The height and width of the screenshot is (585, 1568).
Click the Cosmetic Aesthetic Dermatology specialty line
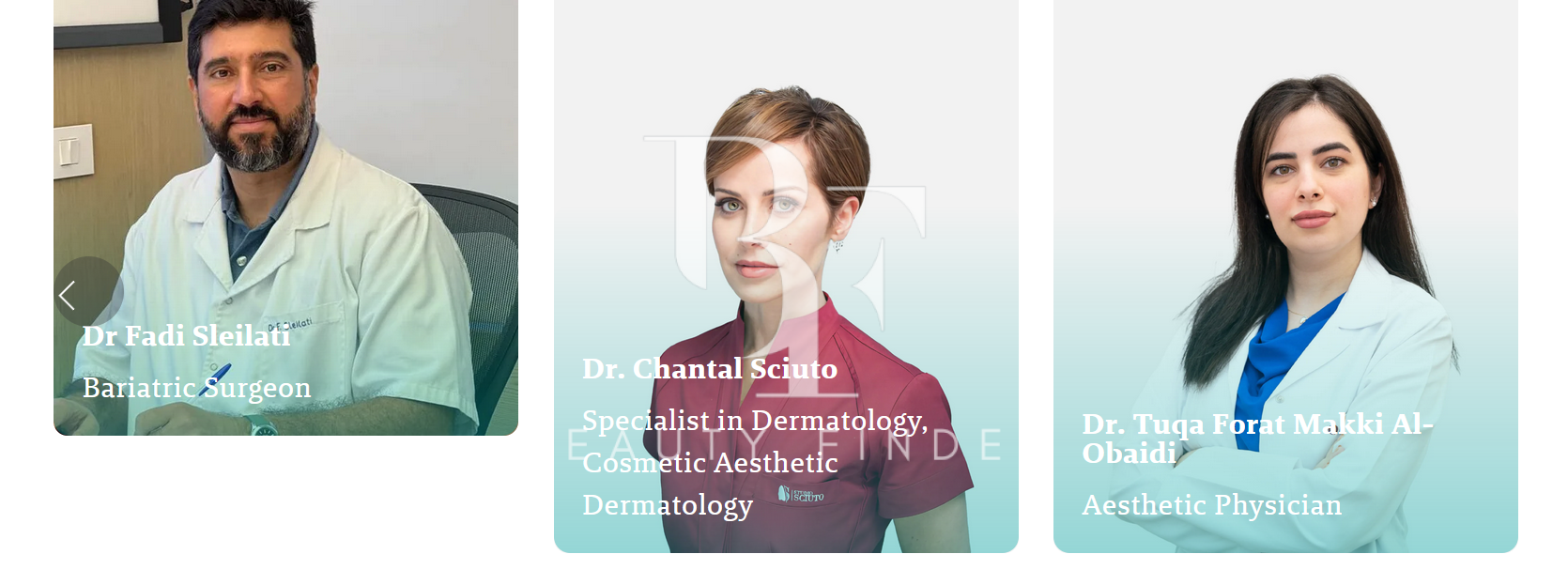[x=710, y=462]
